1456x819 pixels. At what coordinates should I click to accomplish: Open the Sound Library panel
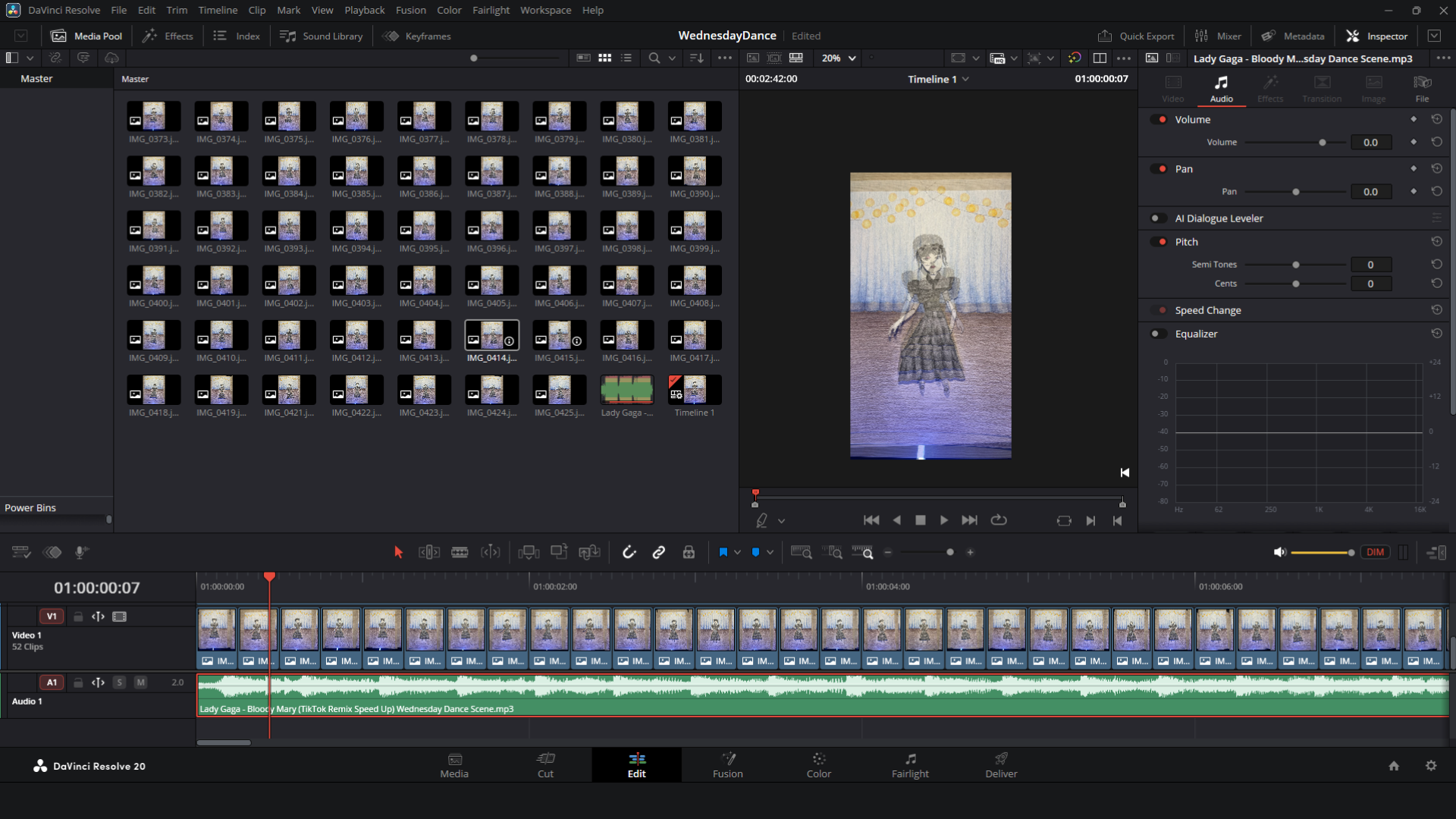[x=322, y=36]
